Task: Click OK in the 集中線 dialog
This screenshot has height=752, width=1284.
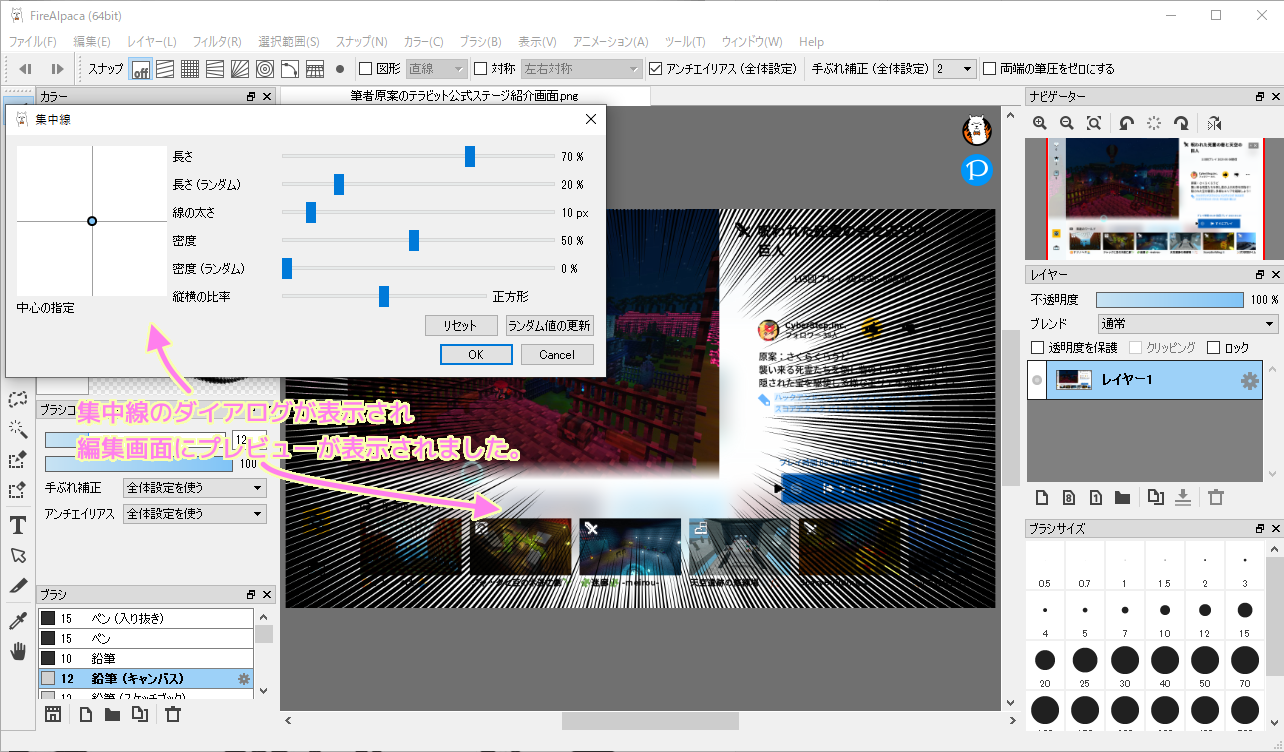Action: [476, 355]
